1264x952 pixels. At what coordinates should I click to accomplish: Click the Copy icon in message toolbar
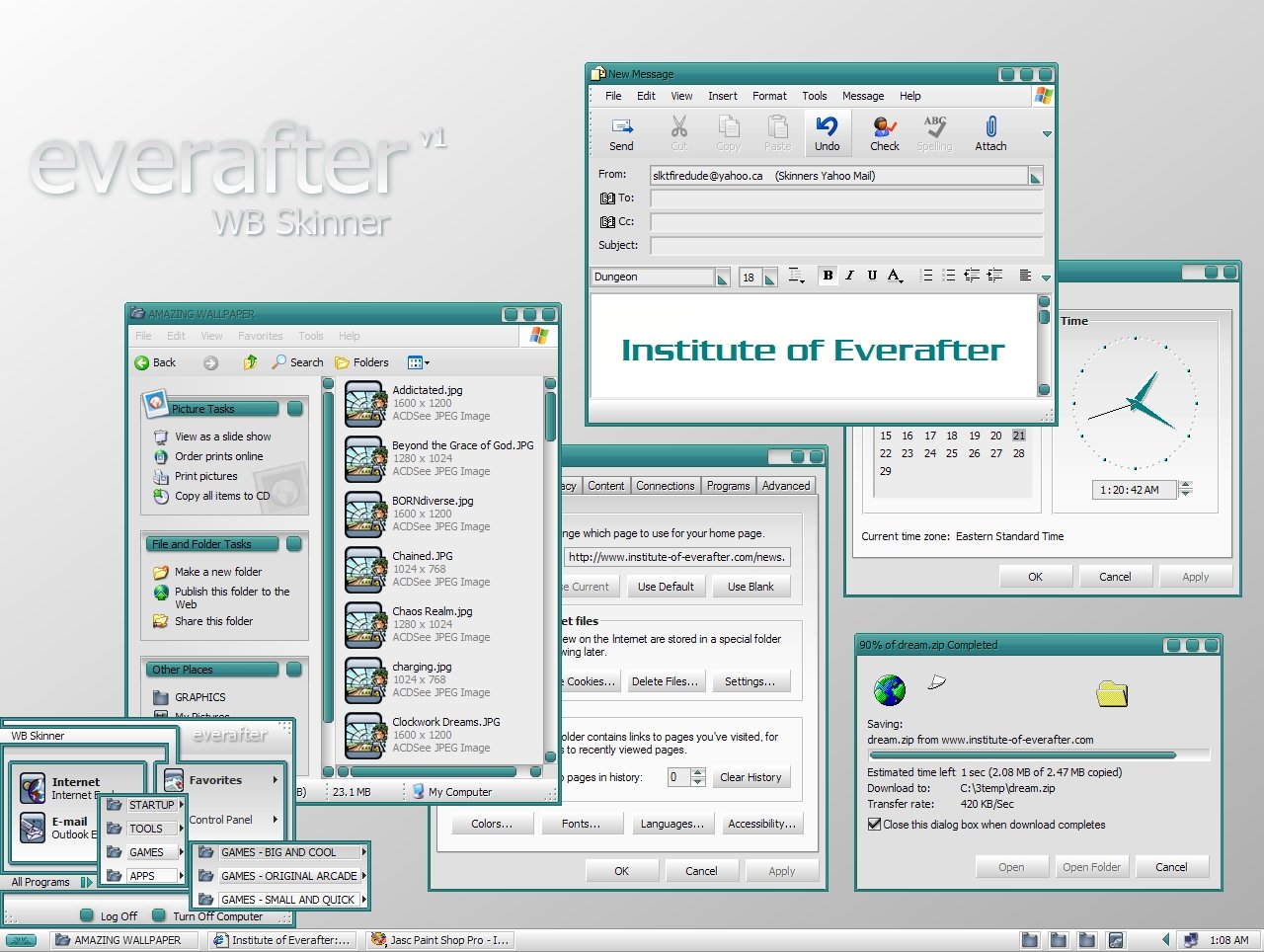coord(729,126)
